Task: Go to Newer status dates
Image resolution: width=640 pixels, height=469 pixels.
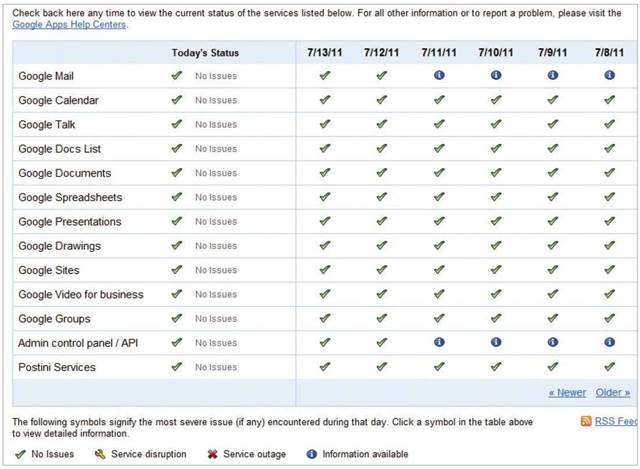Action: point(567,393)
